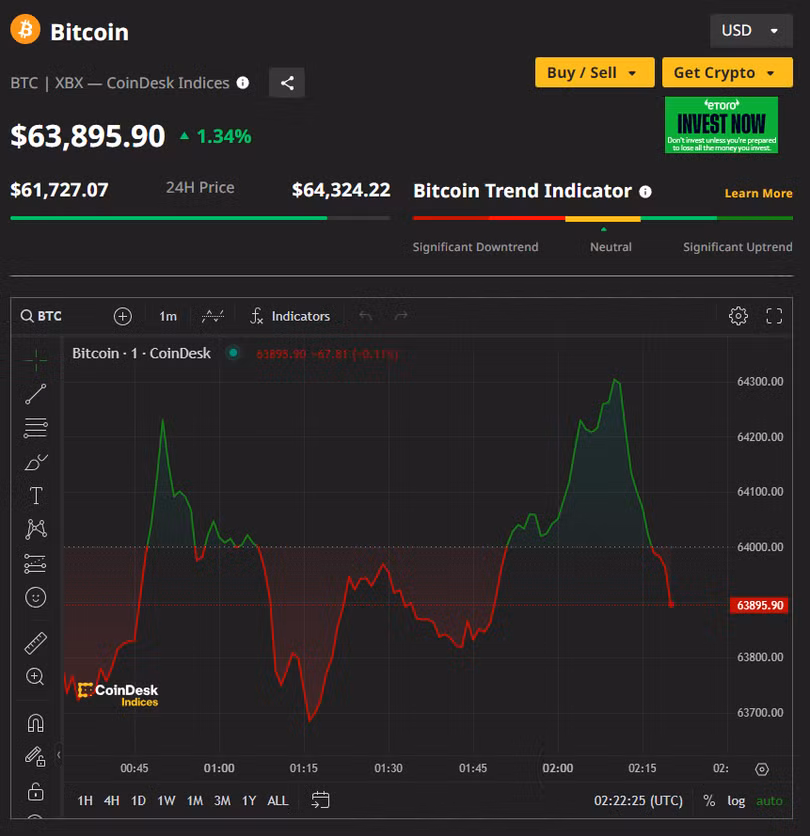The height and width of the screenshot is (836, 810).
Task: Click the current price label 63895.90
Action: (x=759, y=605)
